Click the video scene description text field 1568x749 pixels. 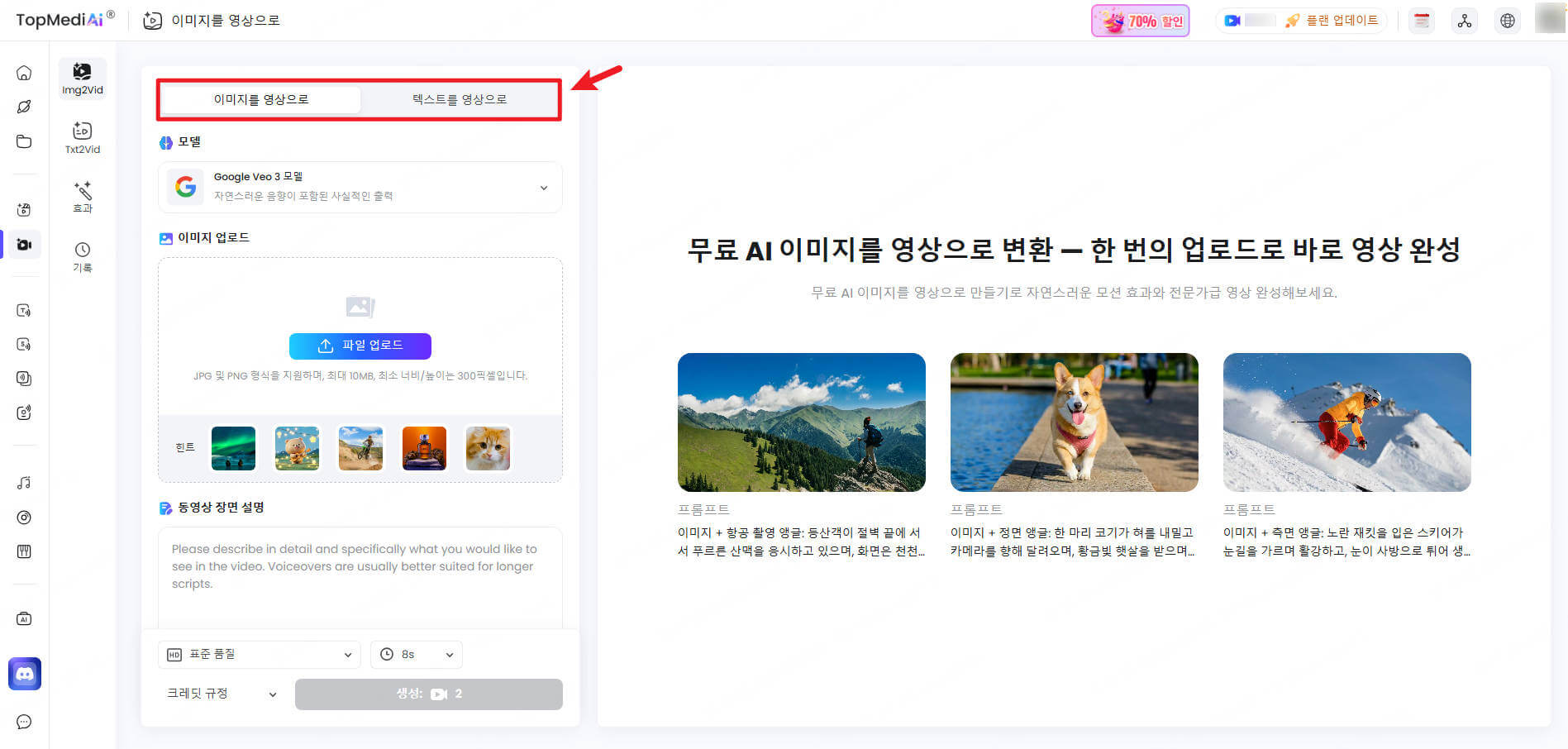tap(360, 577)
